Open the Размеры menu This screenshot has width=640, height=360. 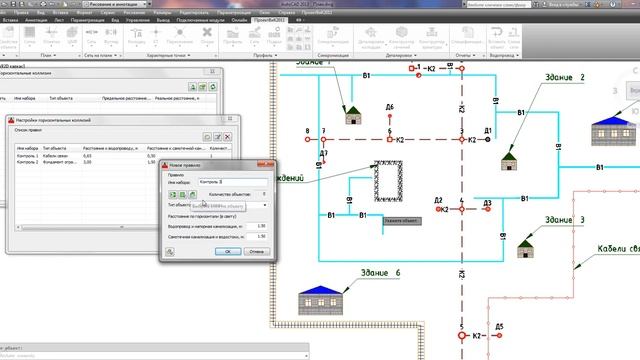click(162, 13)
